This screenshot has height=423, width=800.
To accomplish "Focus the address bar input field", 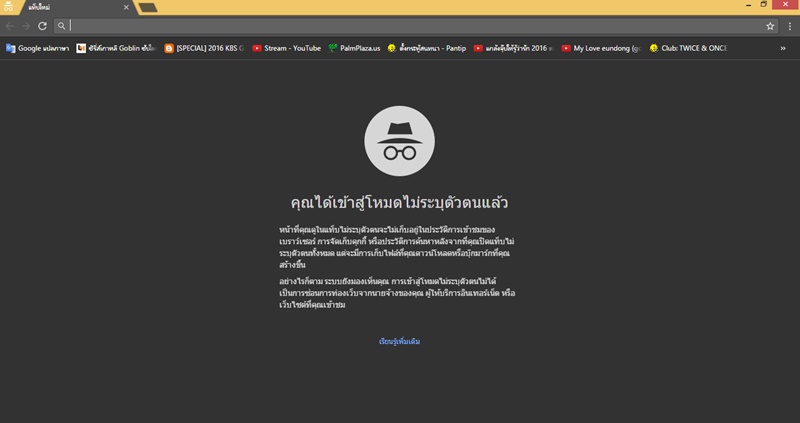I will [416, 26].
